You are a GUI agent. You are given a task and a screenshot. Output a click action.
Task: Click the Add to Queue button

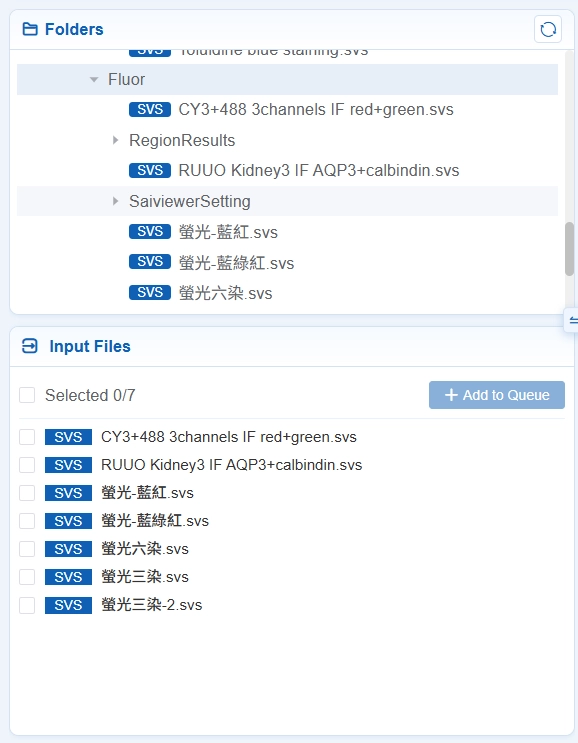[497, 395]
